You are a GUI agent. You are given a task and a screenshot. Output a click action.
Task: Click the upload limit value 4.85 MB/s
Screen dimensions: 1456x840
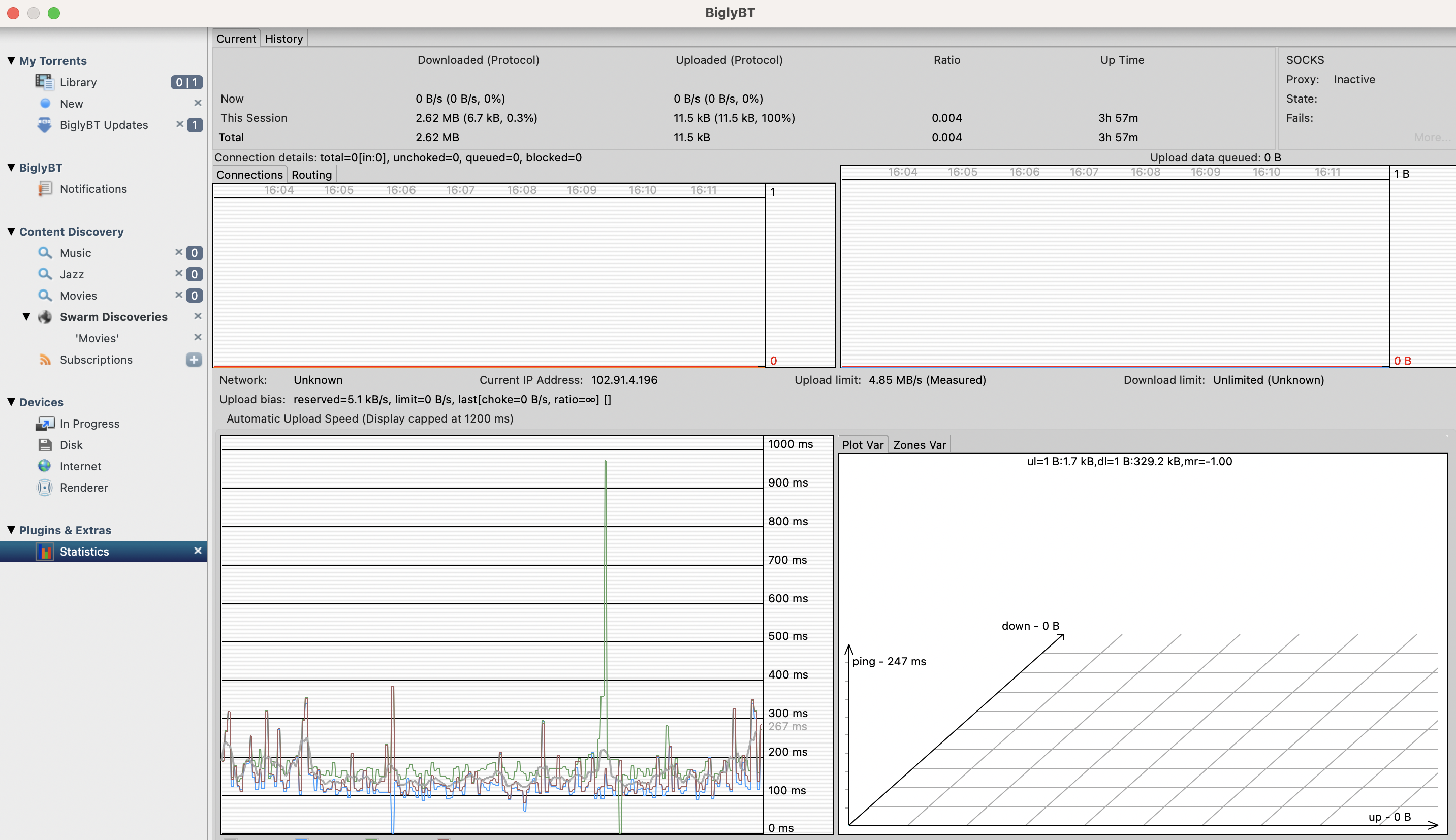coord(927,380)
